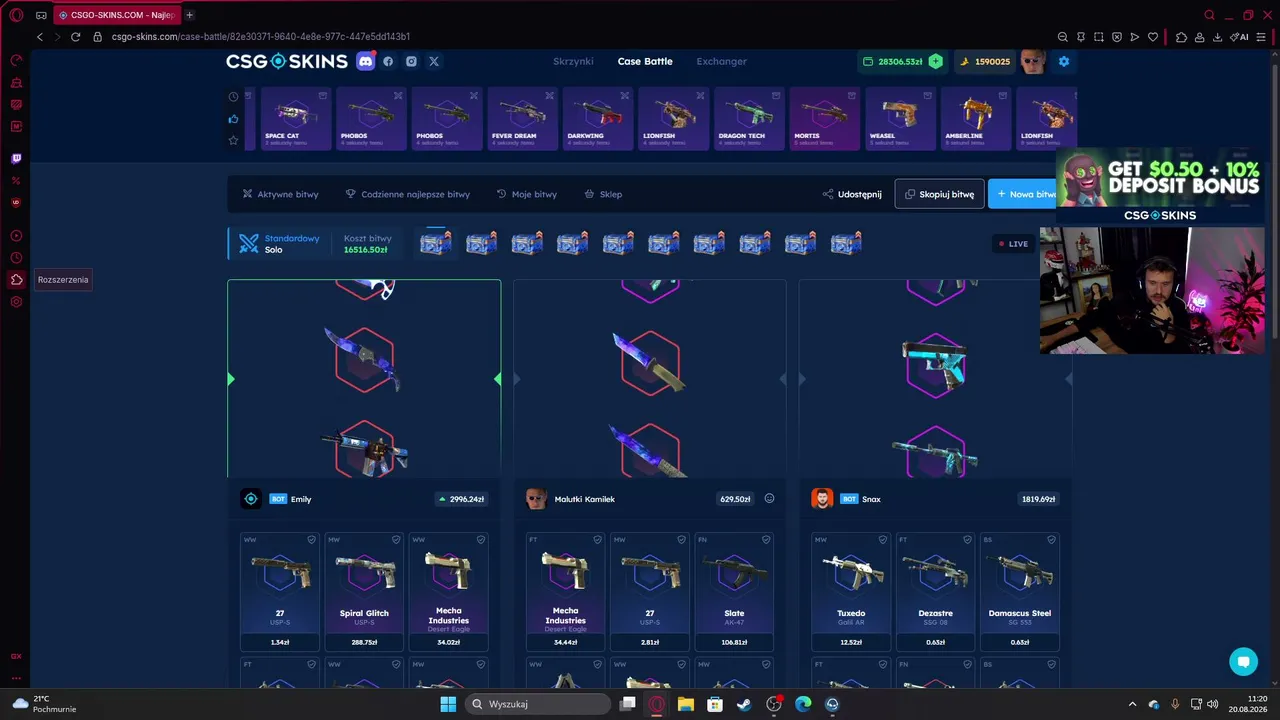Open Steam from the Windows taskbar
Viewport: 1280px width, 720px height.
pos(744,704)
